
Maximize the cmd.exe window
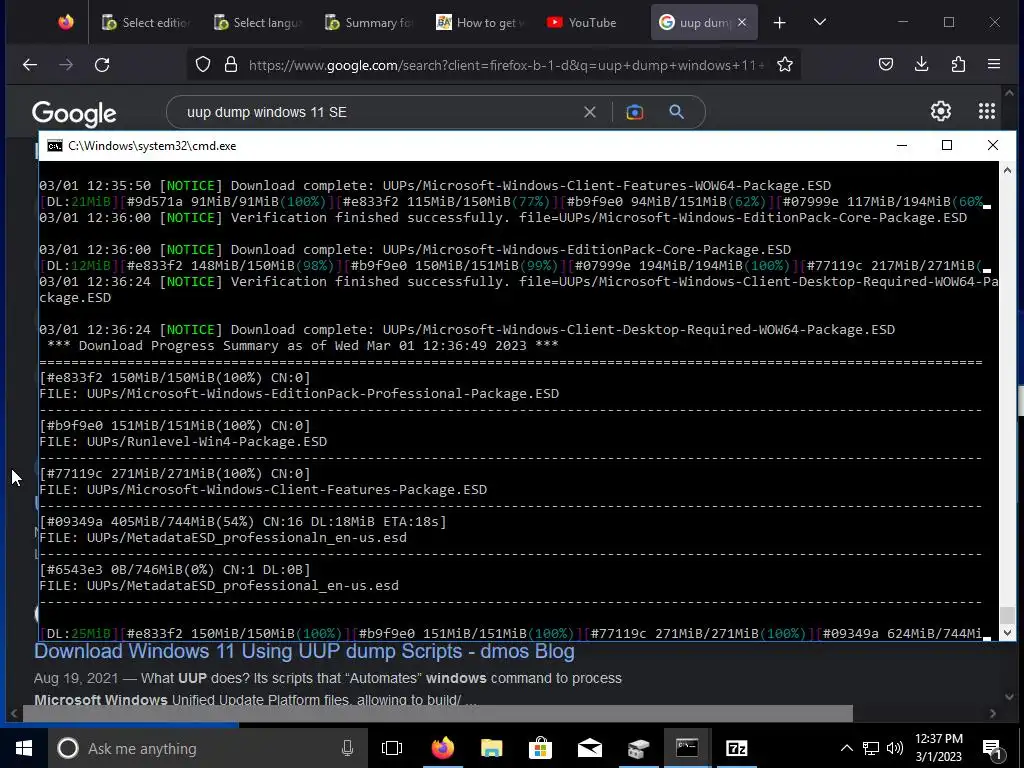click(x=947, y=145)
